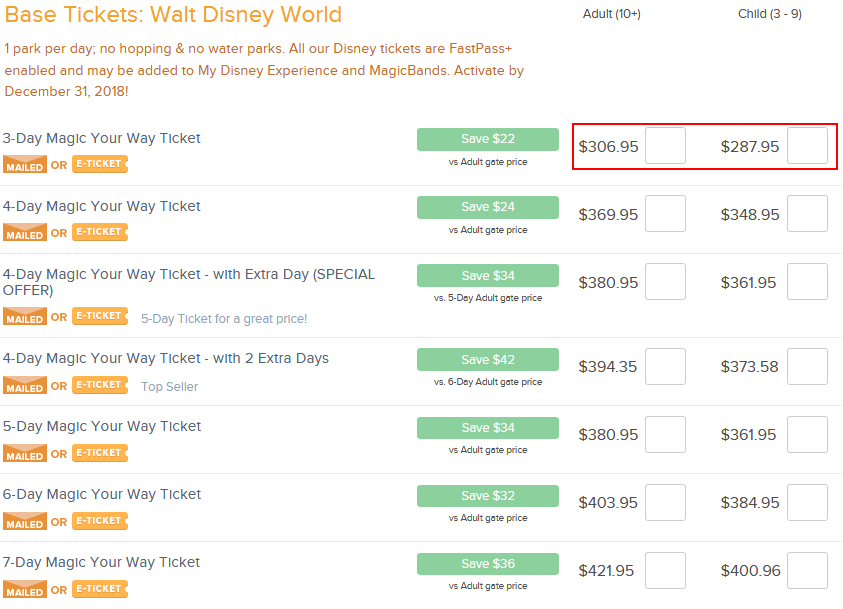Click E-TICKET badge beside '5-Day Ticket for a great price!'

coord(100,316)
